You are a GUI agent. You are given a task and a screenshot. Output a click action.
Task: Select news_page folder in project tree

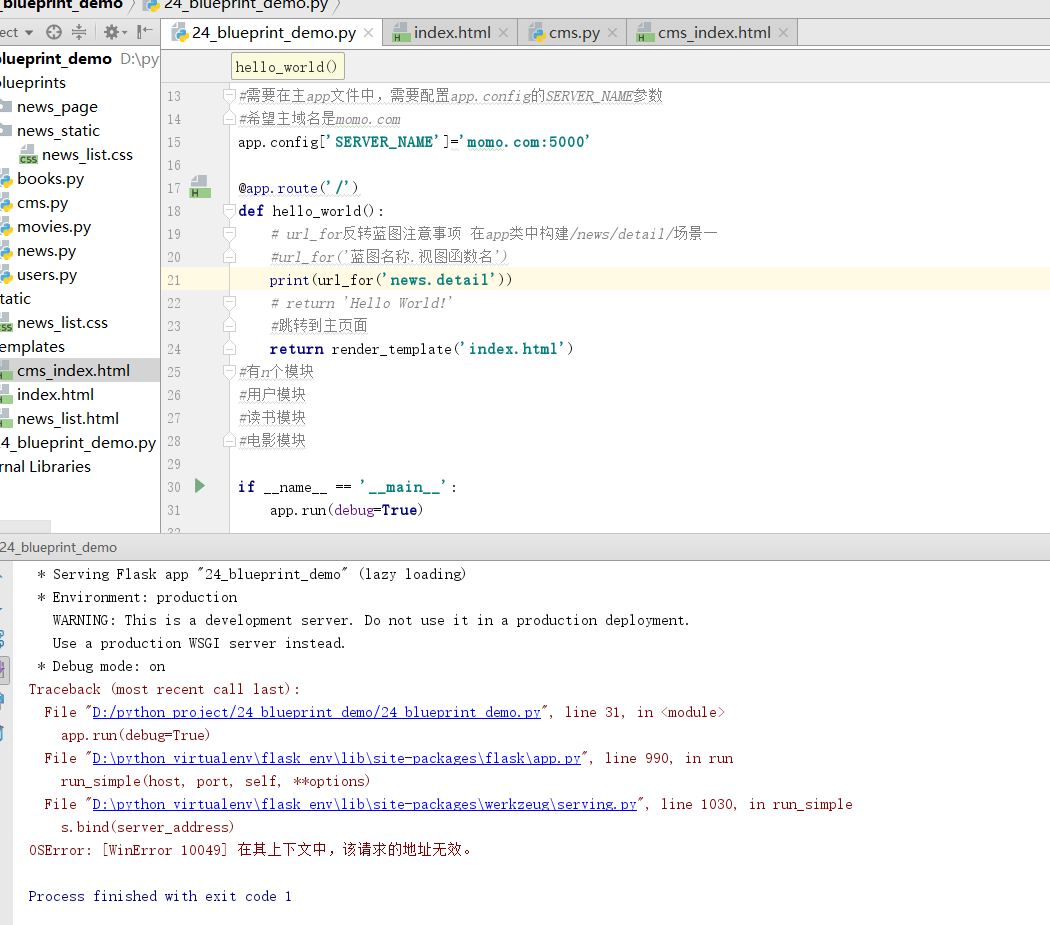coord(57,106)
